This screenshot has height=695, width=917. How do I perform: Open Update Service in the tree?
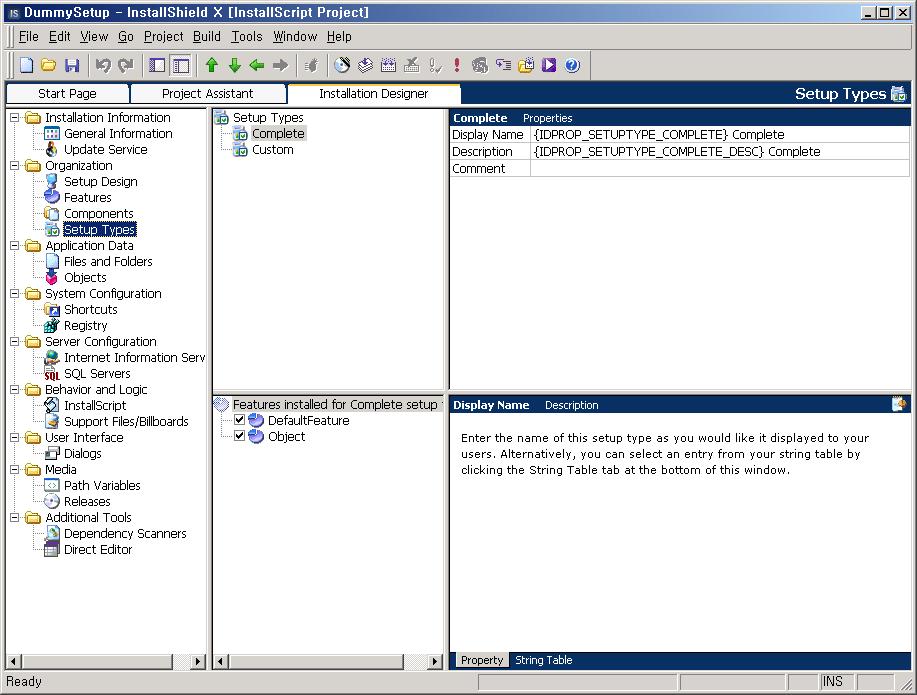coord(105,150)
